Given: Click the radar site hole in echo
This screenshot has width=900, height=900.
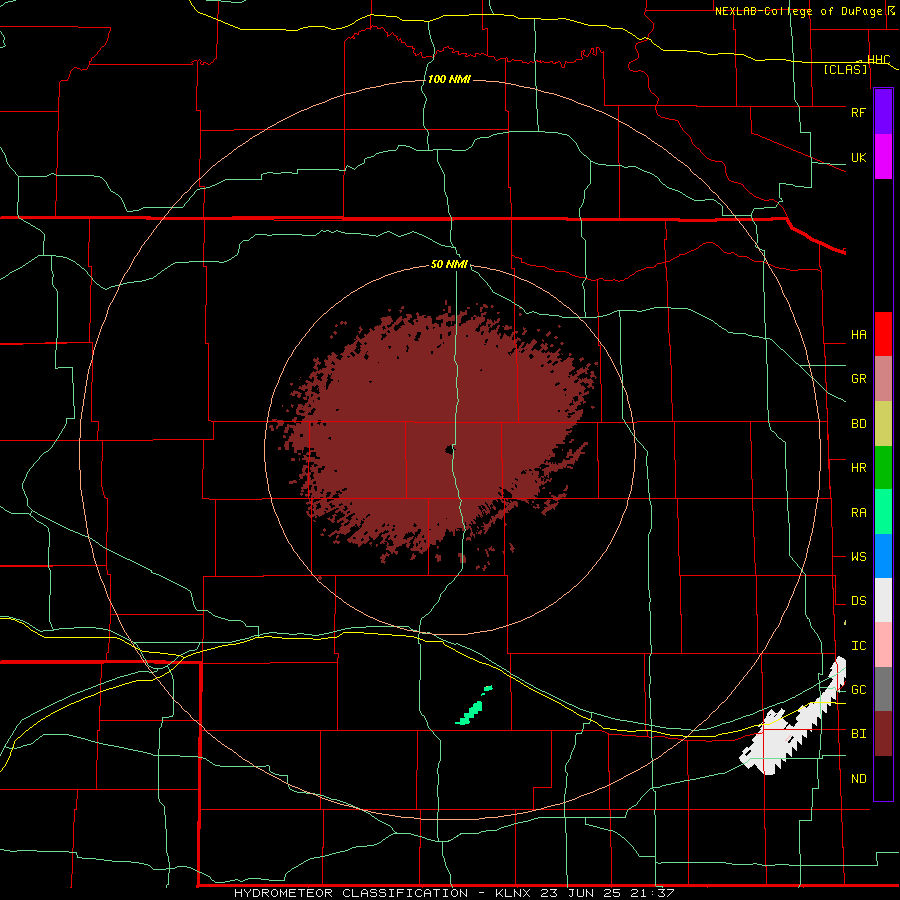Looking at the screenshot, I should coord(448,449).
